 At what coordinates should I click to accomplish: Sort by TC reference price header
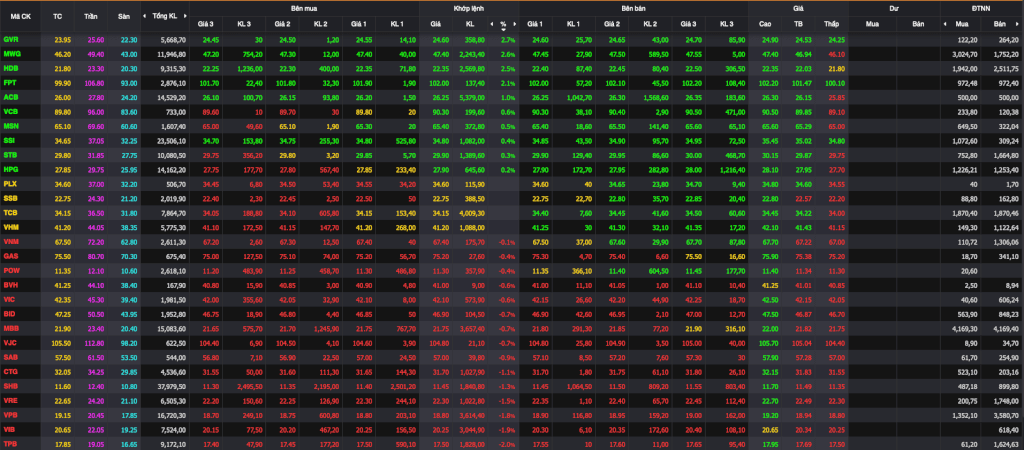[x=58, y=16]
